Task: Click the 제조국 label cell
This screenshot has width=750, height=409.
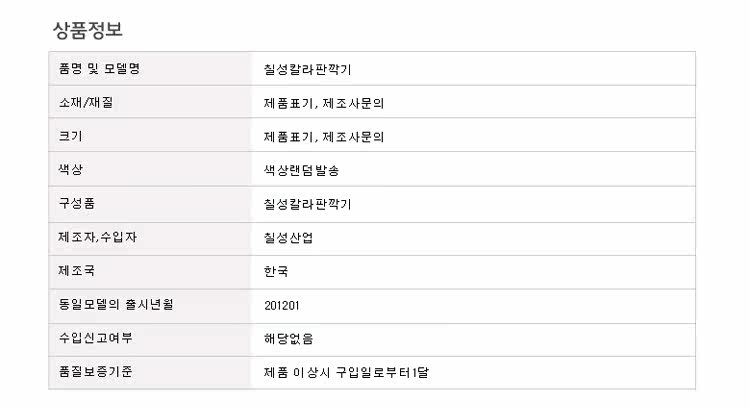Action: pyautogui.click(x=77, y=272)
